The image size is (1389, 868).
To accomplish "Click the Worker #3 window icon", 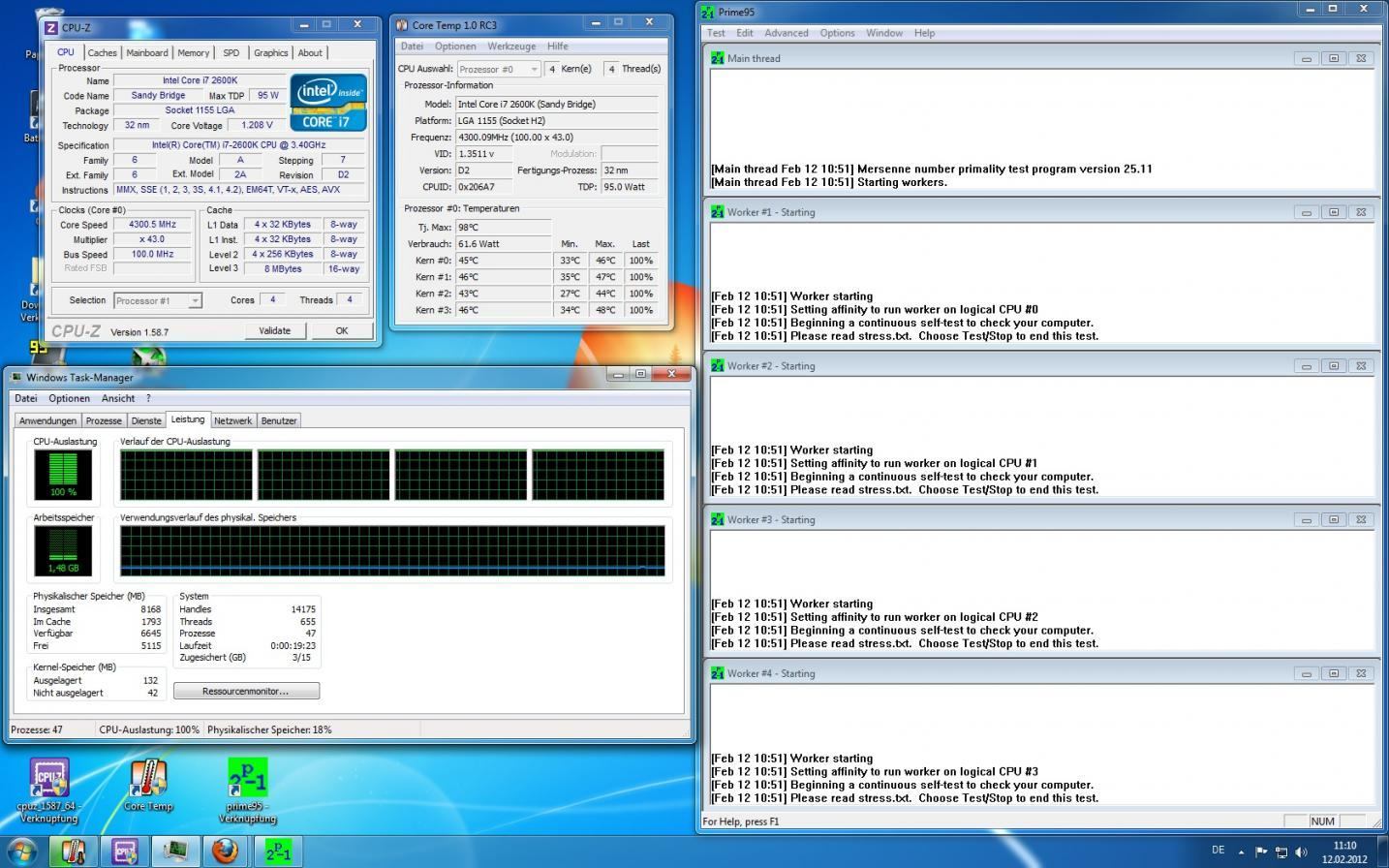I will [718, 520].
